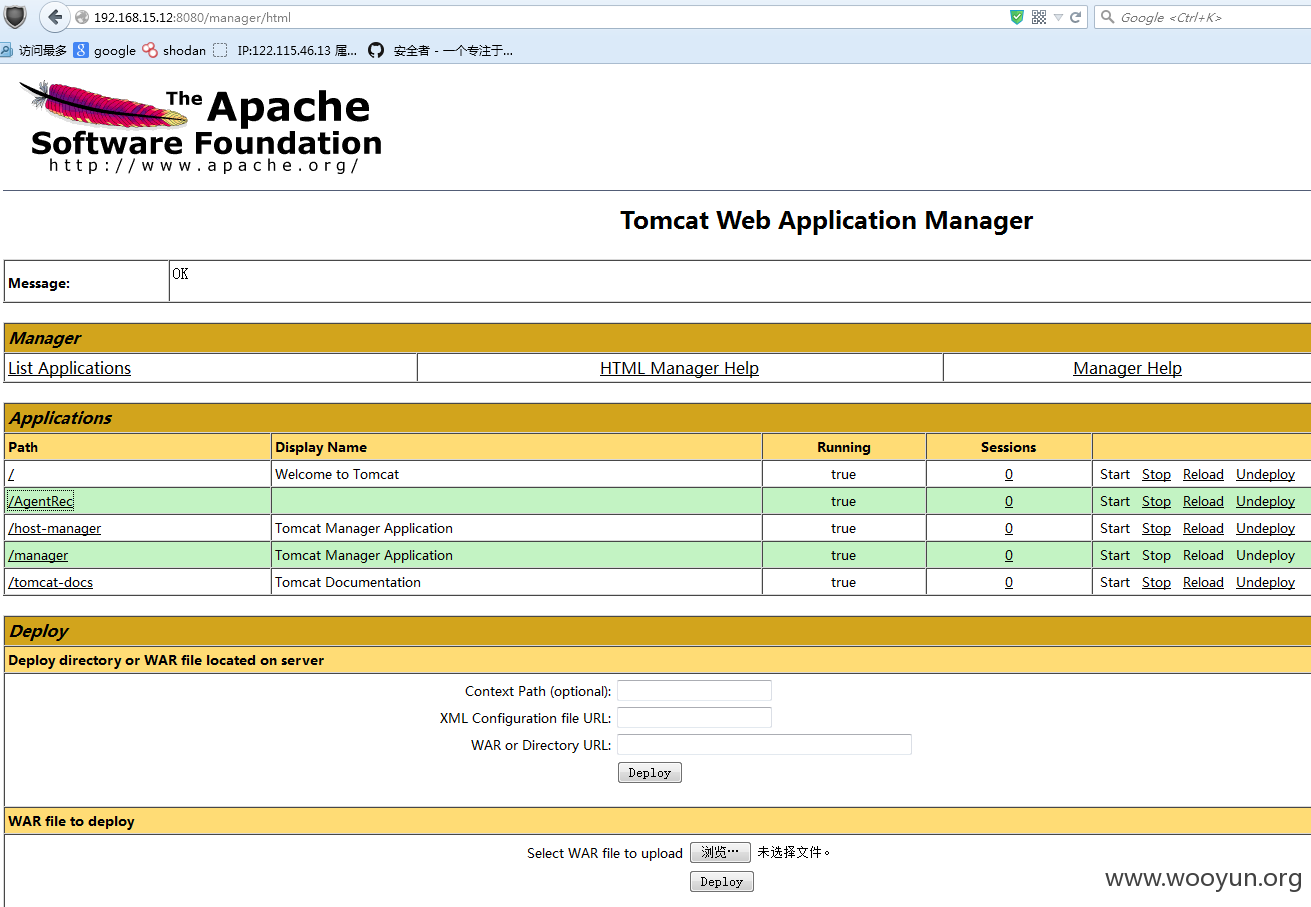Open the /manager application link
This screenshot has width=1311, height=907.
38,555
